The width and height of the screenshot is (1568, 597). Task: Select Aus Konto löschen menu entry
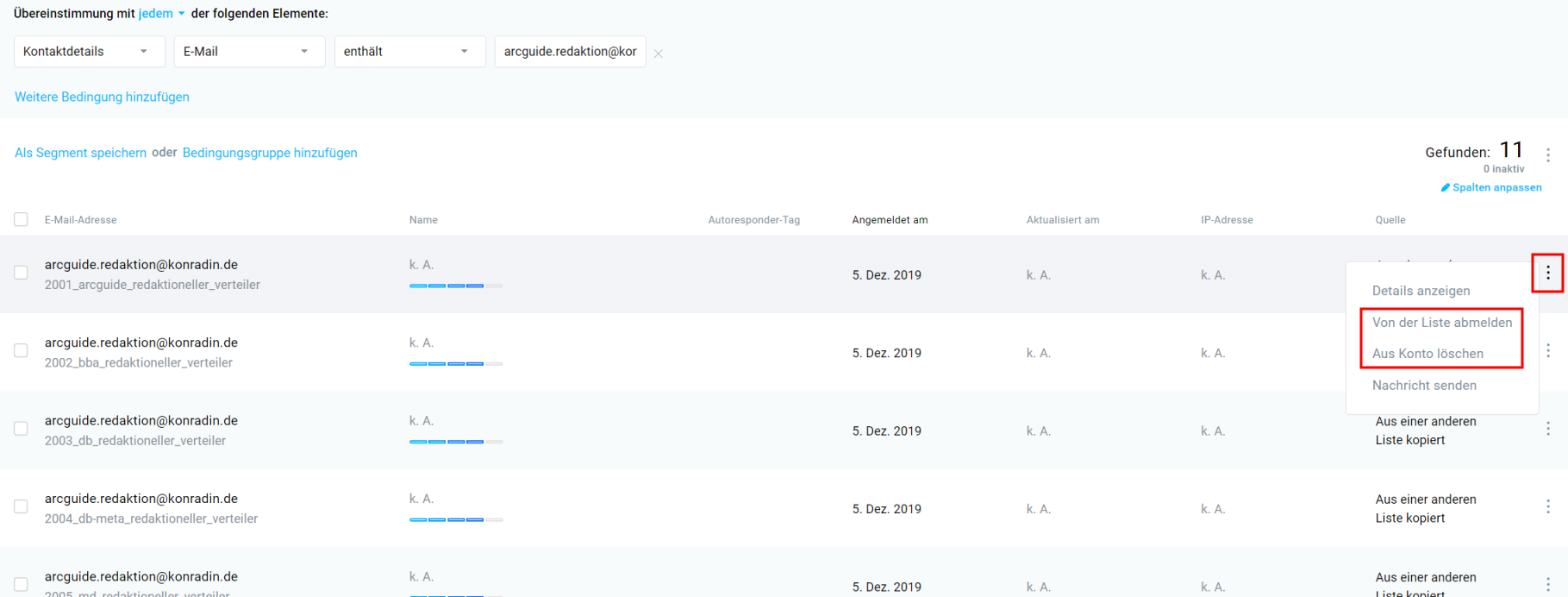[1427, 354]
